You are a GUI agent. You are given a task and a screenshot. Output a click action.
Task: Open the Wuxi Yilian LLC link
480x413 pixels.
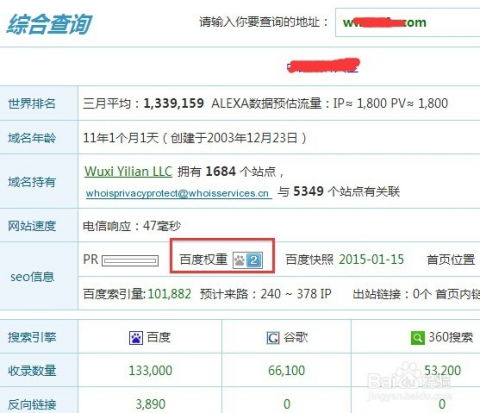click(128, 171)
